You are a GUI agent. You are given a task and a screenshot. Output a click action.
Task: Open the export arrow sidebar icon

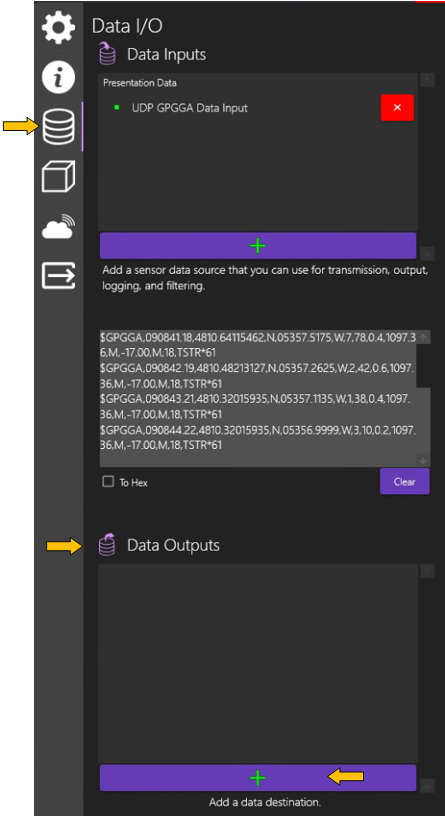pos(58,275)
